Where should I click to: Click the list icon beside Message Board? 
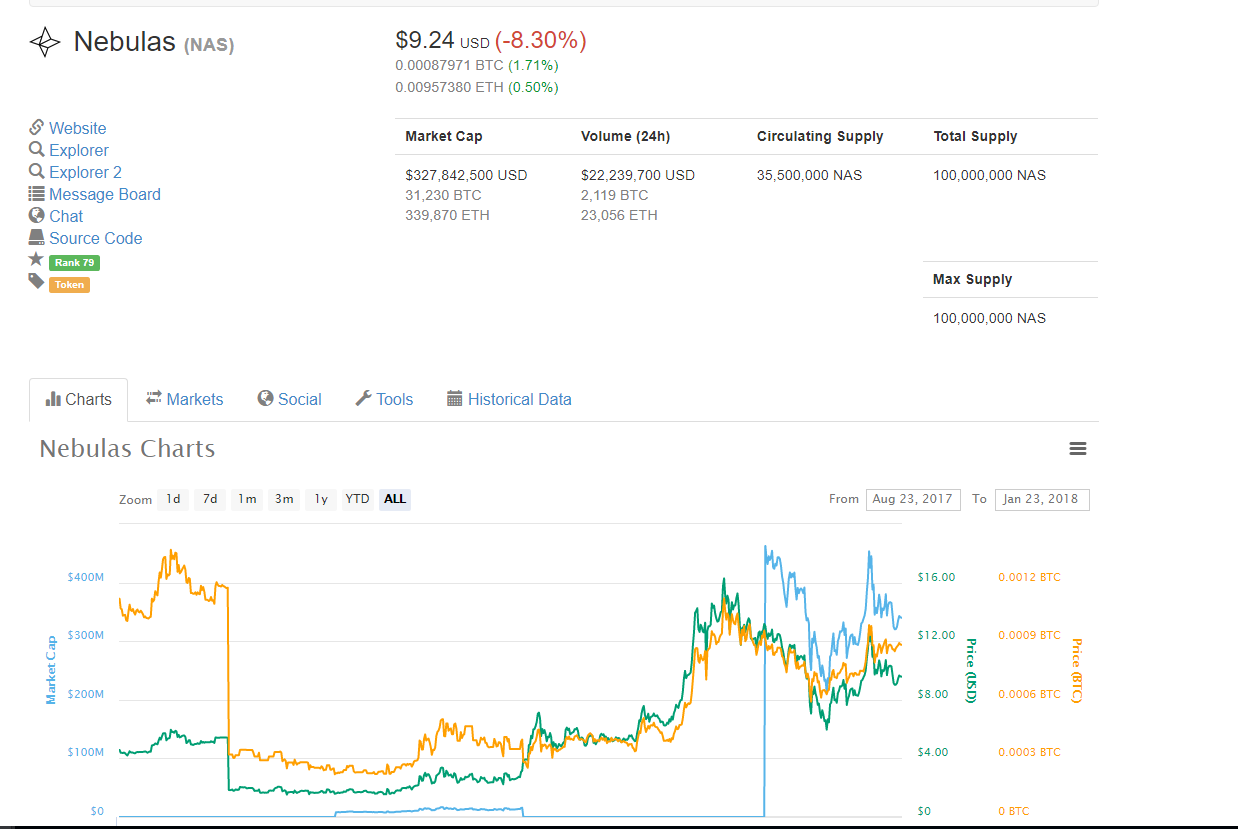point(37,194)
